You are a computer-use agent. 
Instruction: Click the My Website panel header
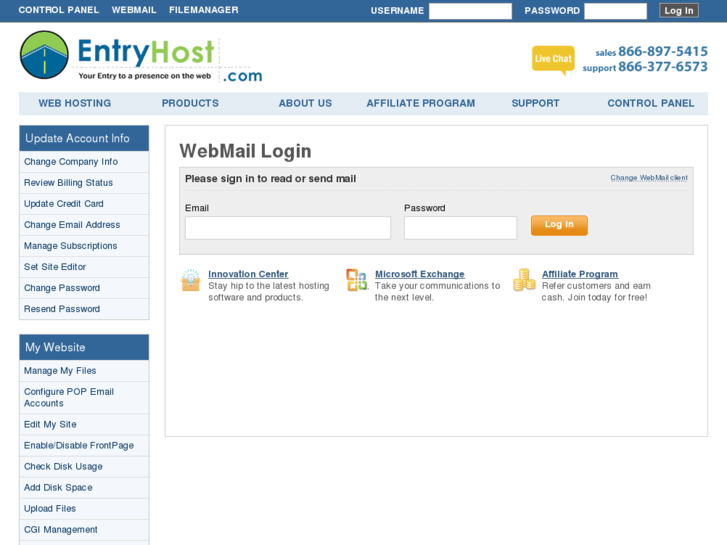tap(84, 347)
